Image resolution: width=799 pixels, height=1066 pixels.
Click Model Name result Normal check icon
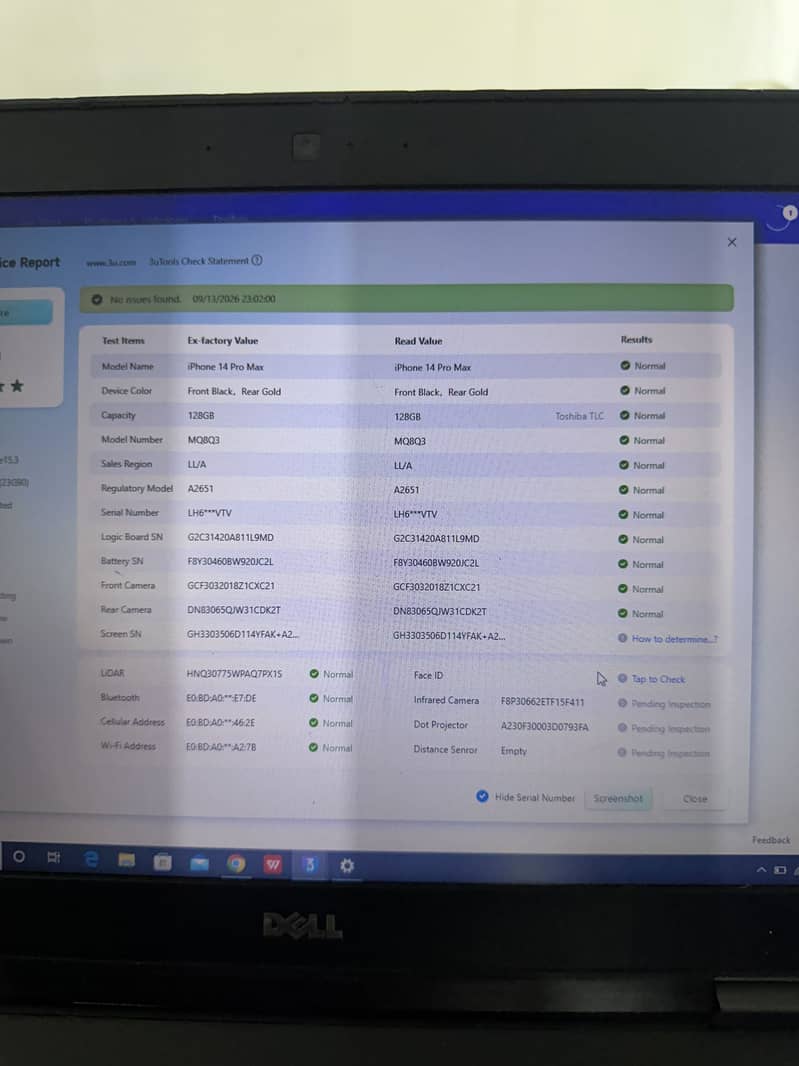625,366
